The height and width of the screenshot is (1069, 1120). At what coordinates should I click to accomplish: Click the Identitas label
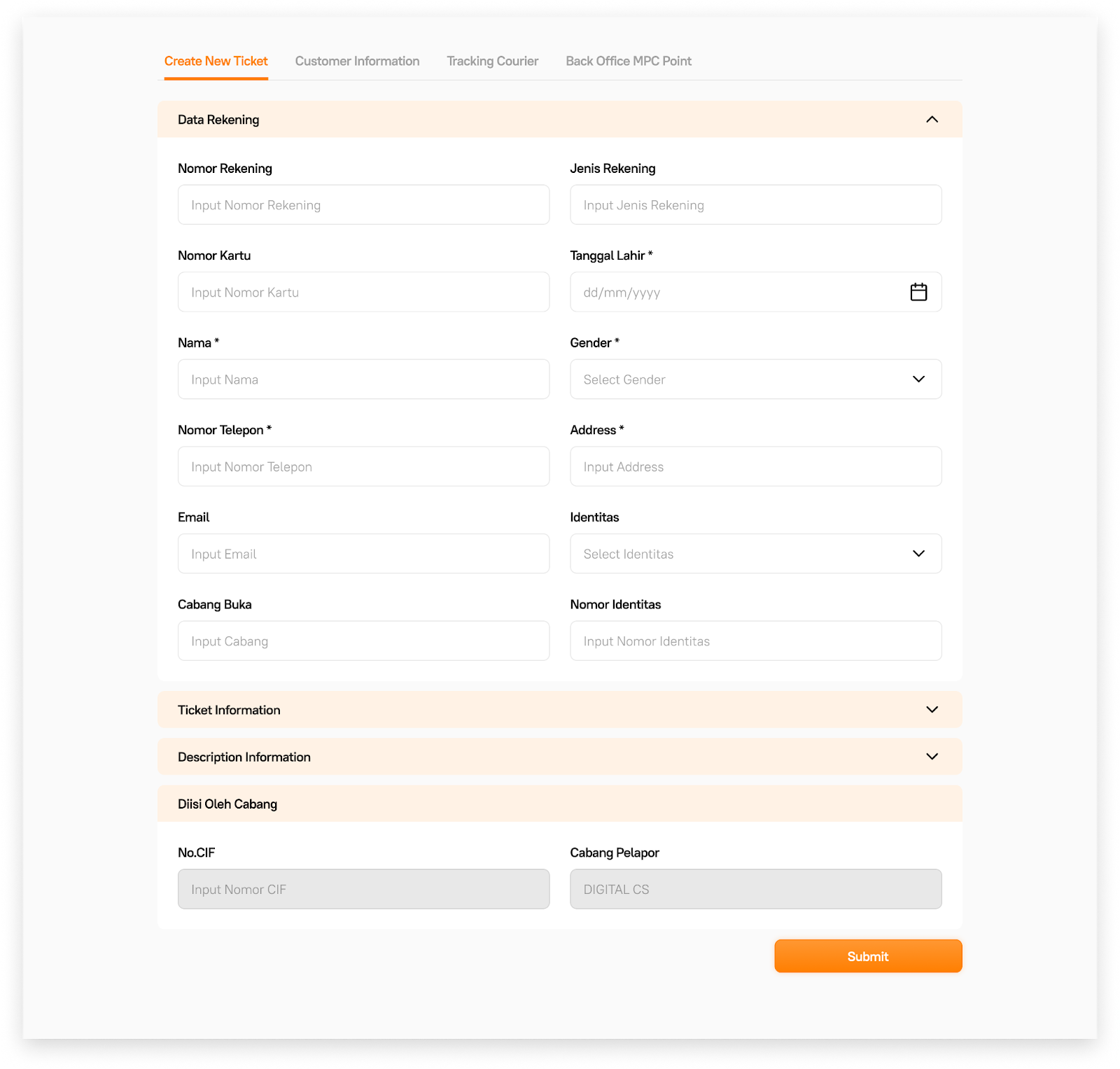tap(594, 517)
